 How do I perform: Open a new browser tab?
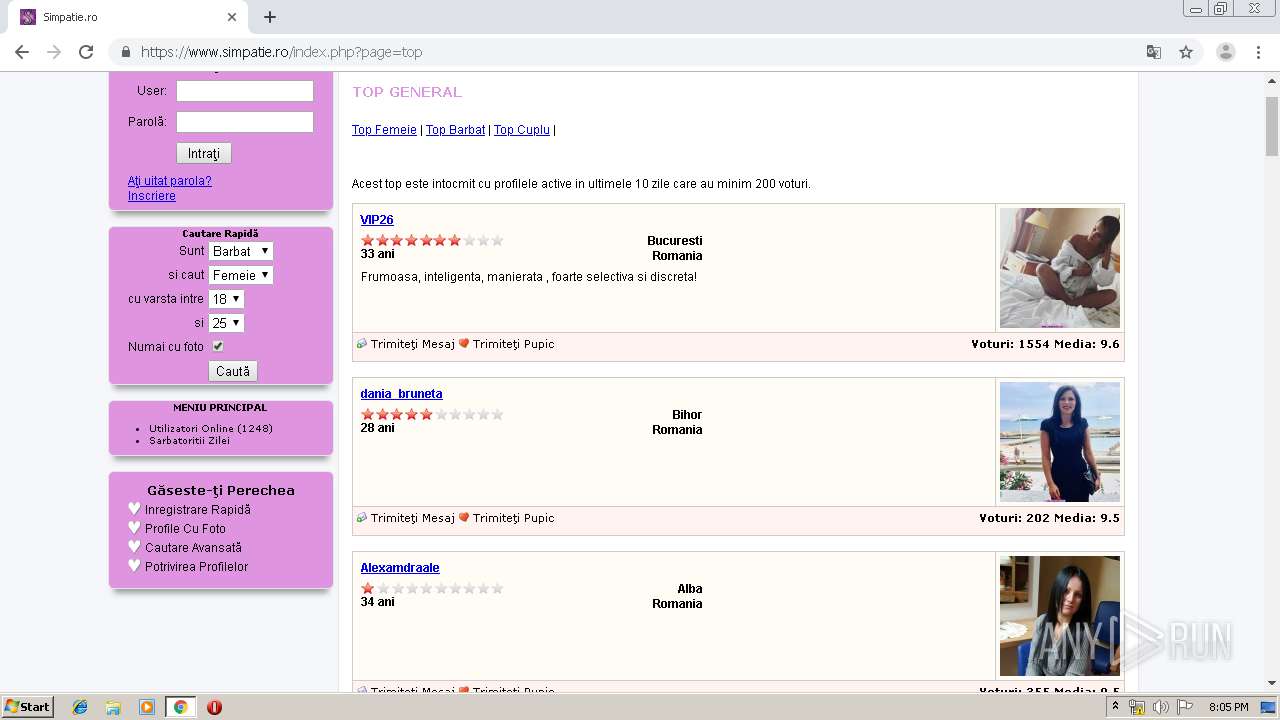pos(270,17)
